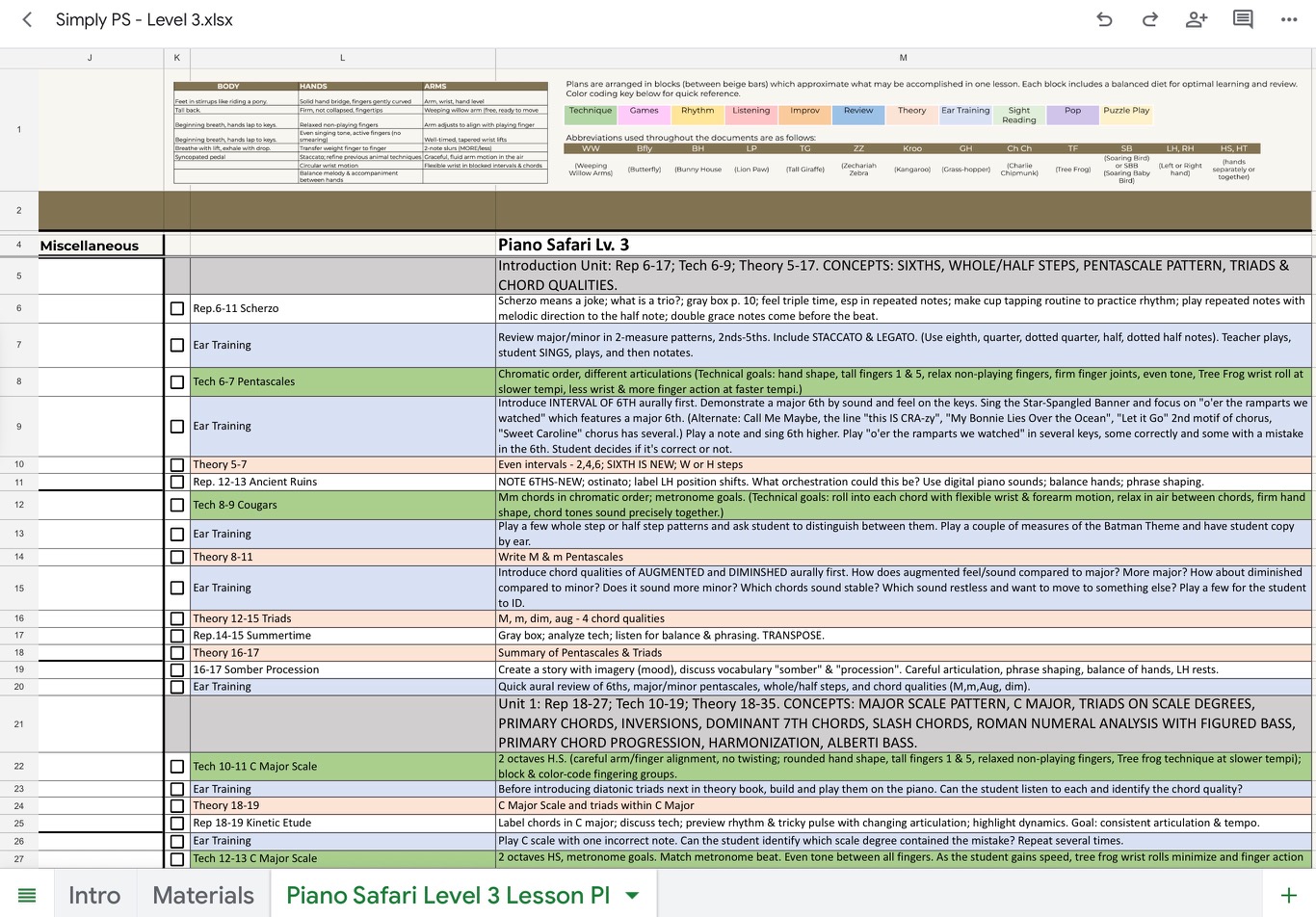
Task: Check the Theory 12-15 Triads checkbox
Action: click(177, 618)
